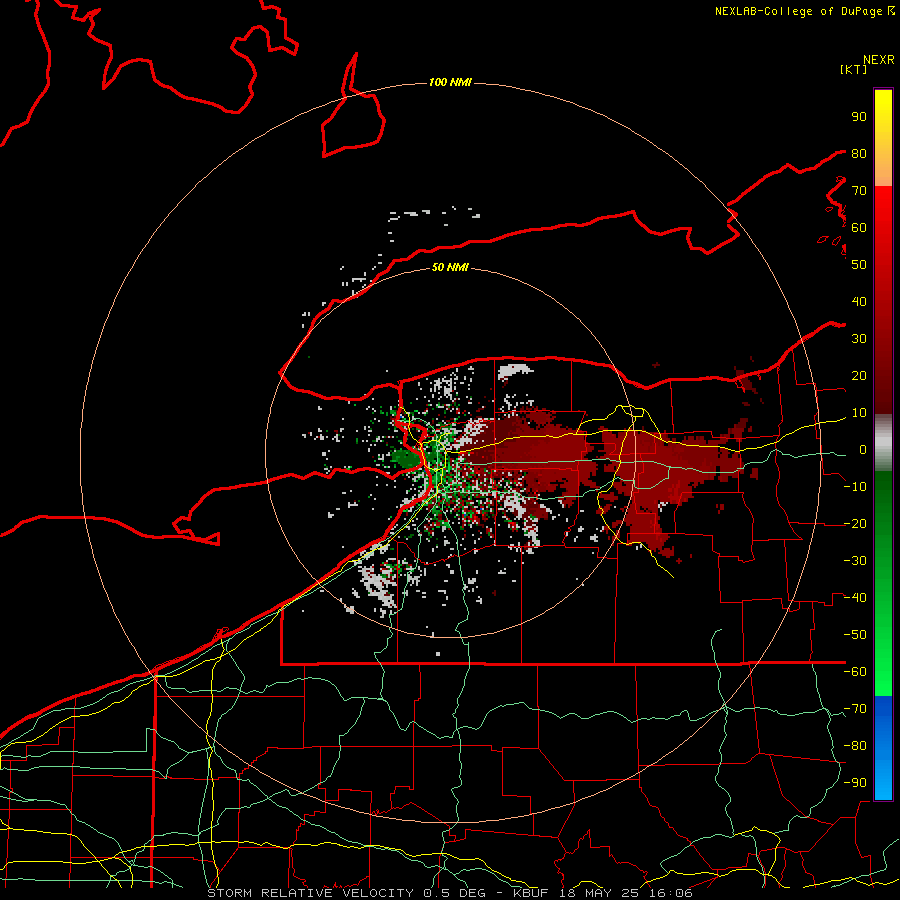Viewport: 900px width, 900px height.
Task: Click the 0 value on the velocity scale
Action: (863, 450)
